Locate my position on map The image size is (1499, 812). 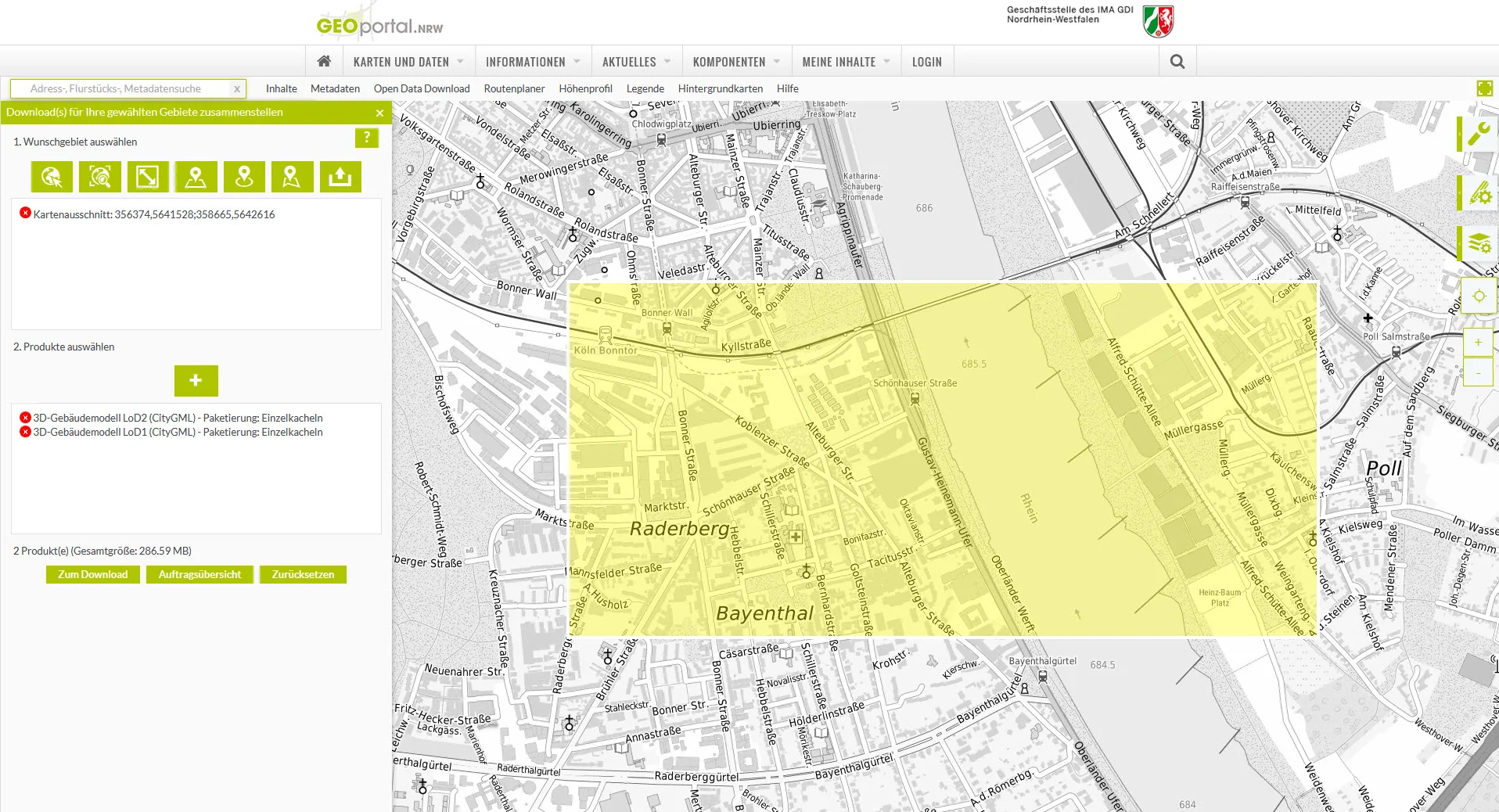coord(1479,296)
